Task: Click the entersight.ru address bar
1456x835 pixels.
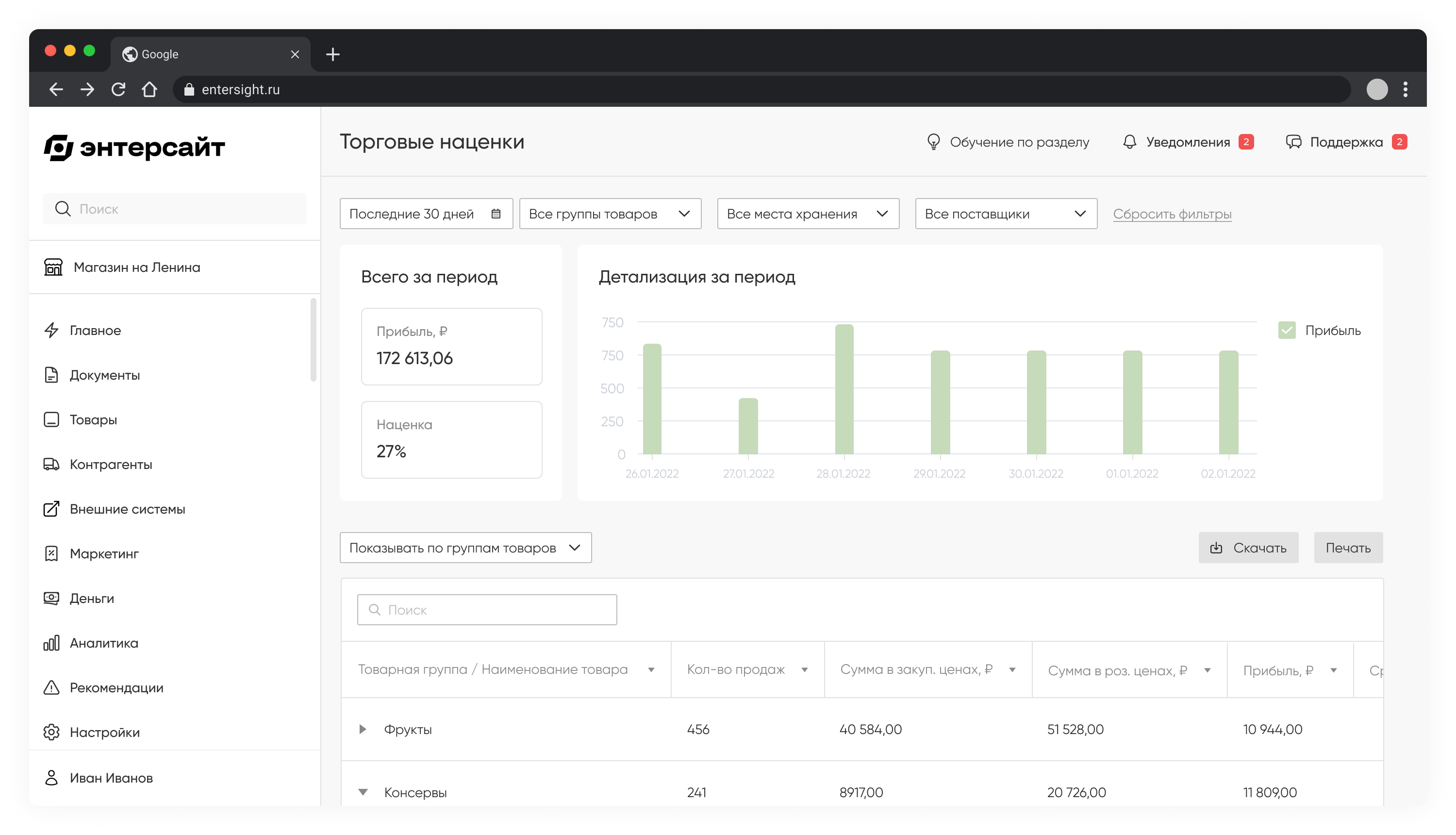Action: point(761,89)
